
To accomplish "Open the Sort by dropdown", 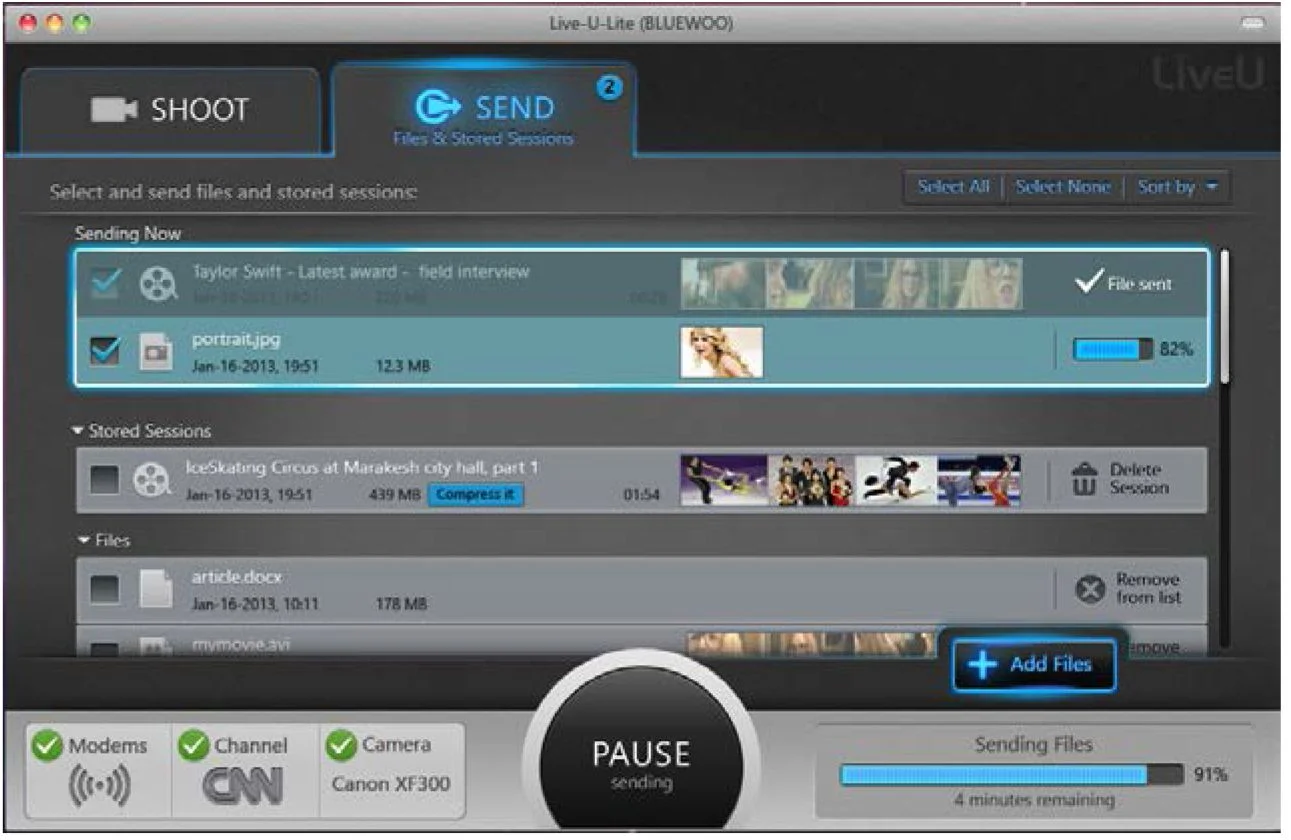I will (x=1177, y=187).
